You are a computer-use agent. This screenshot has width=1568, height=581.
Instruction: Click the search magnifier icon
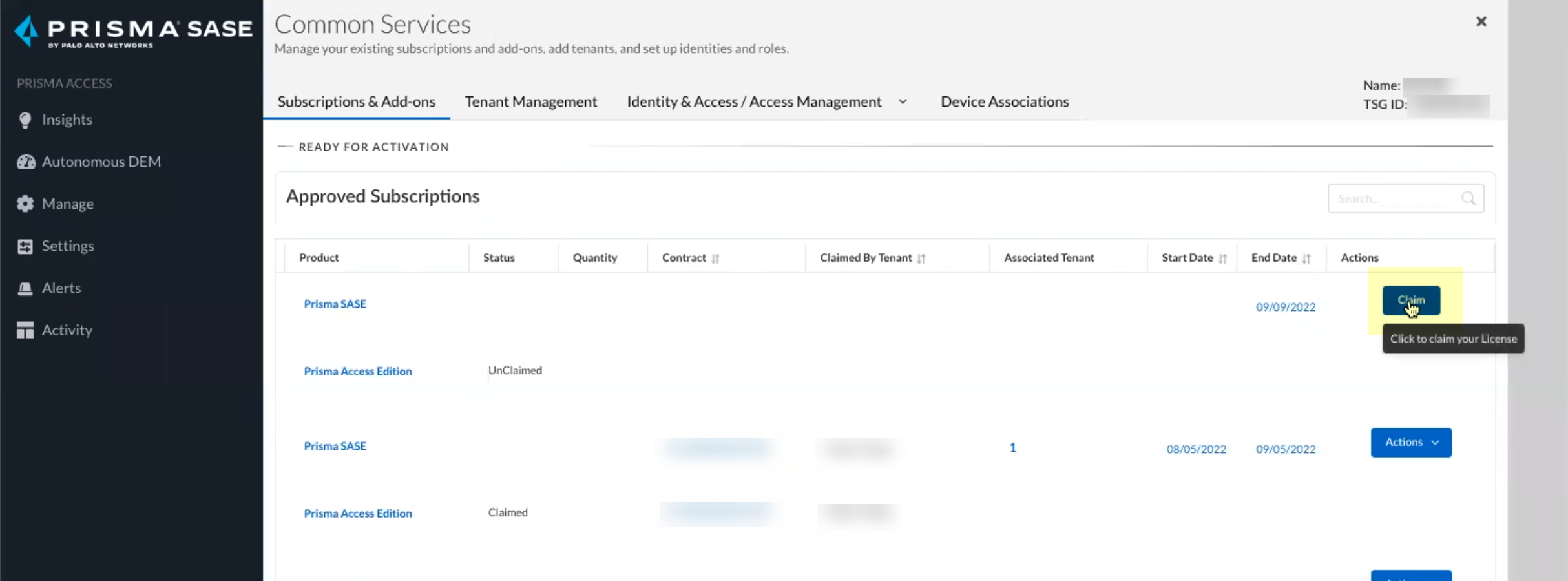[1468, 198]
